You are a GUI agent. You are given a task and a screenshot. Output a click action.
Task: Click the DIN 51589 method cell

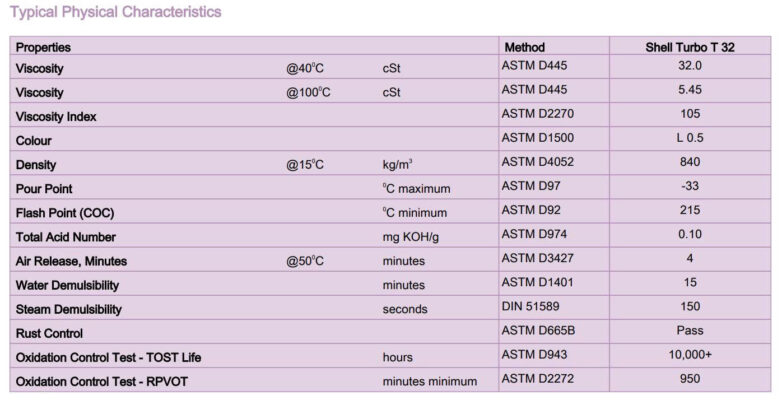click(x=532, y=307)
